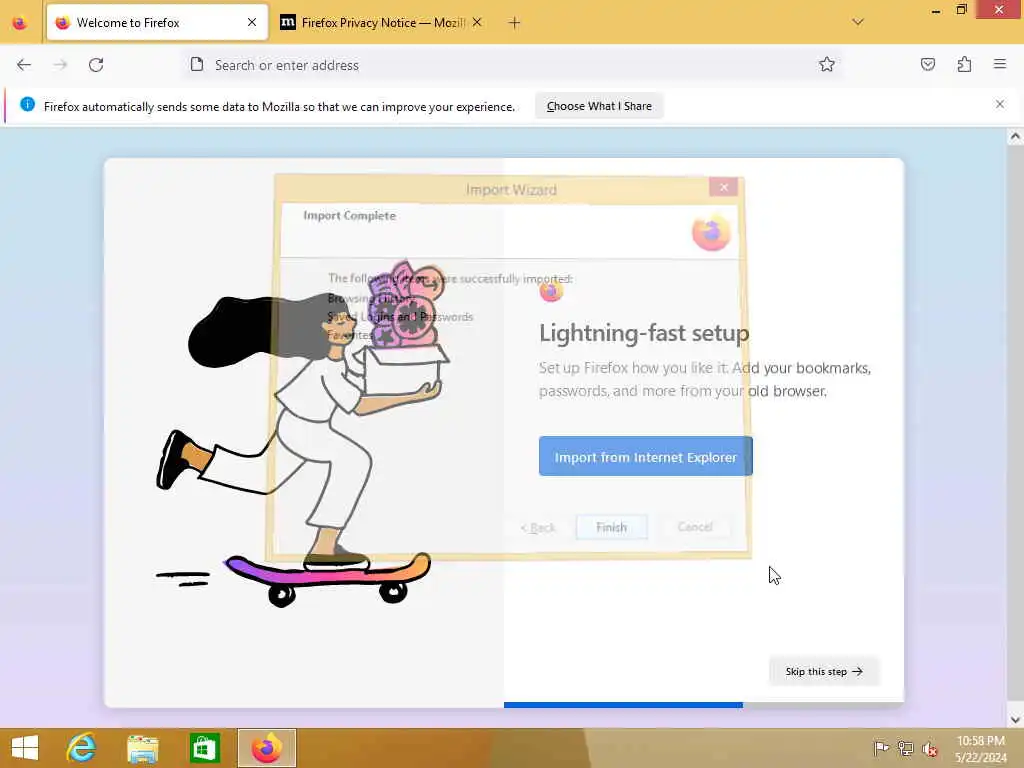Expand the list all tabs chevron
The width and height of the screenshot is (1024, 768).
coord(858,22)
